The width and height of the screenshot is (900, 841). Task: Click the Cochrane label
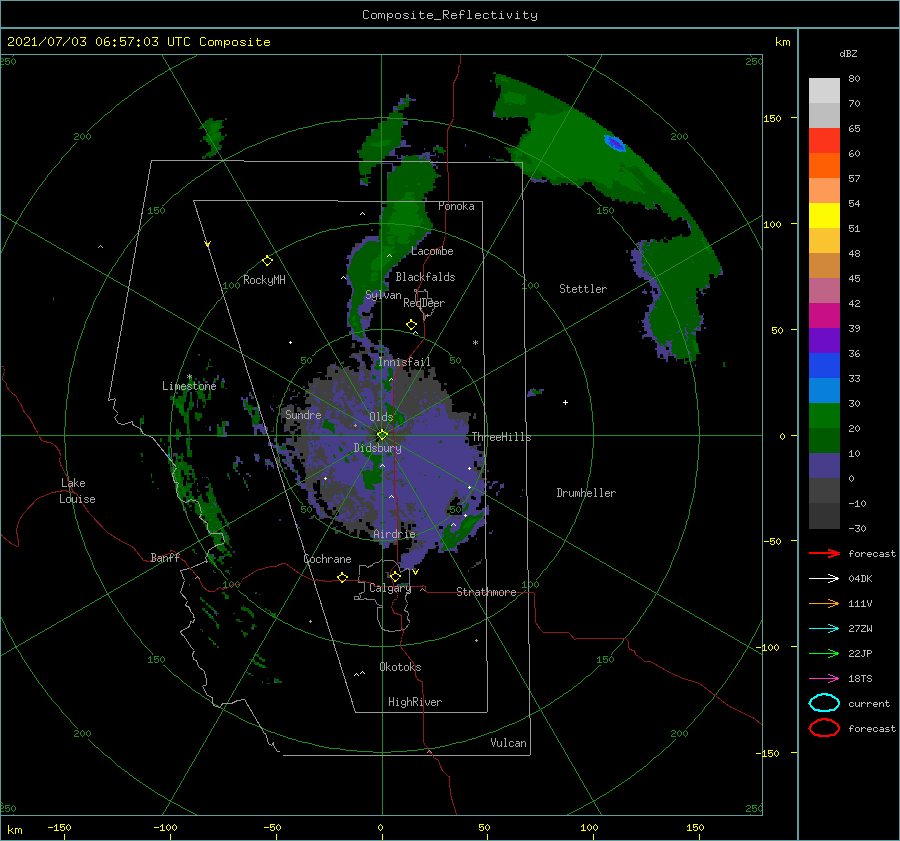coord(327,559)
